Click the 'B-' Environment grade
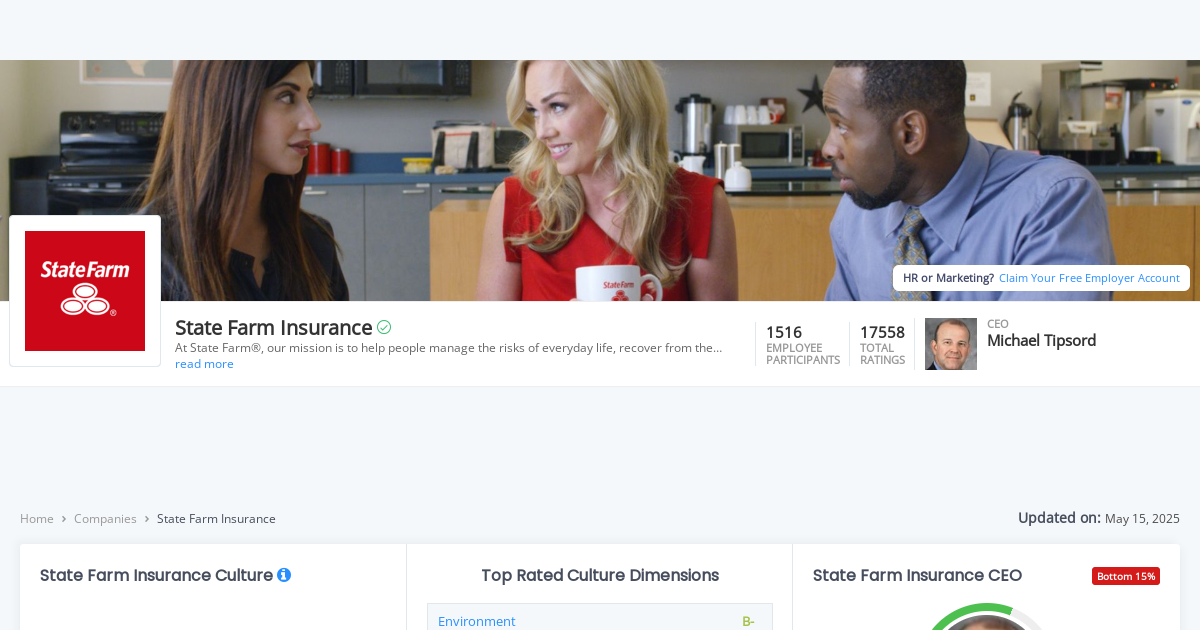Viewport: 1200px width, 630px height. click(x=748, y=621)
